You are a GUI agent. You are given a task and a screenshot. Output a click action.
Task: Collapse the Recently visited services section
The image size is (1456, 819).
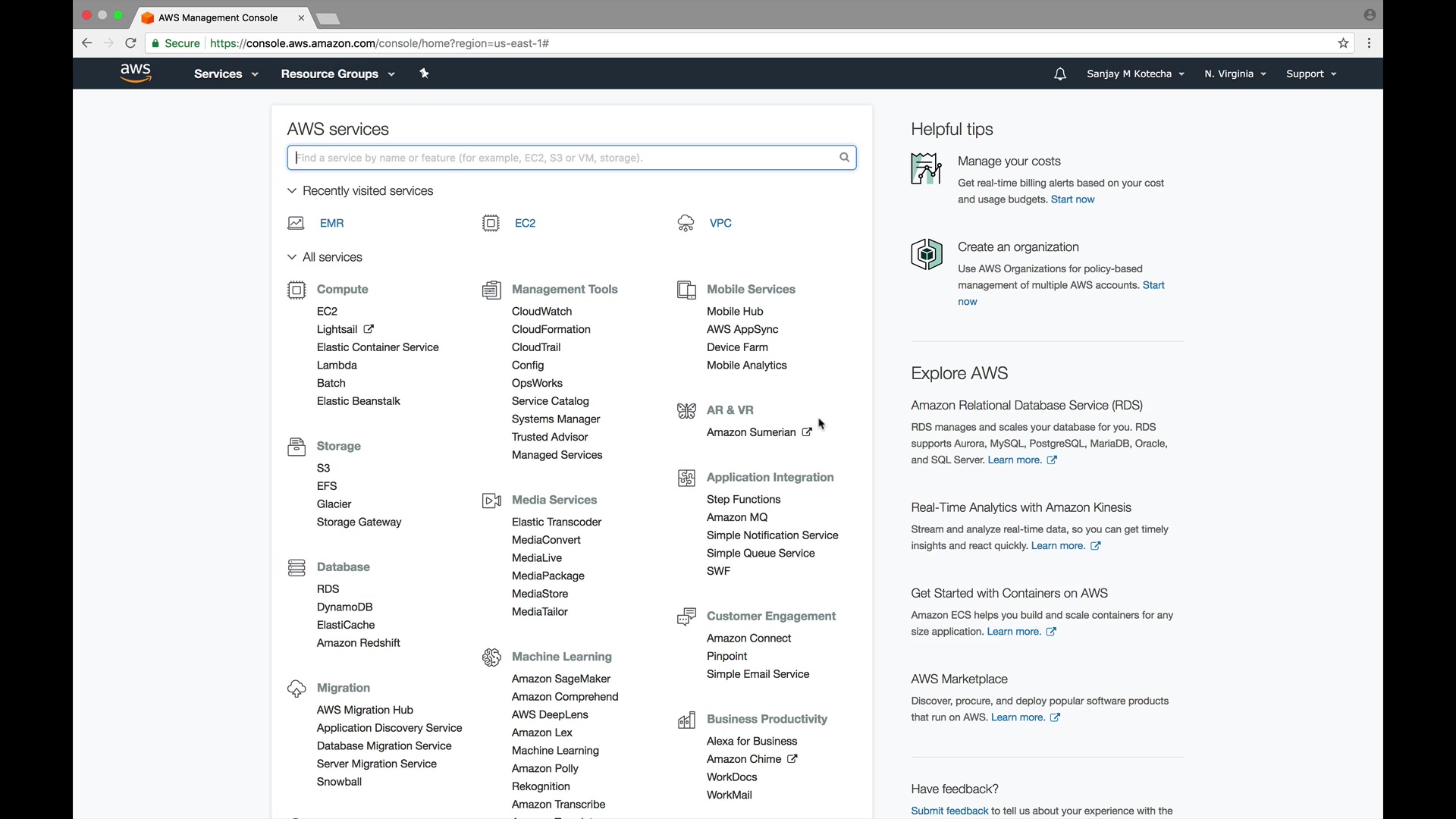[292, 191]
